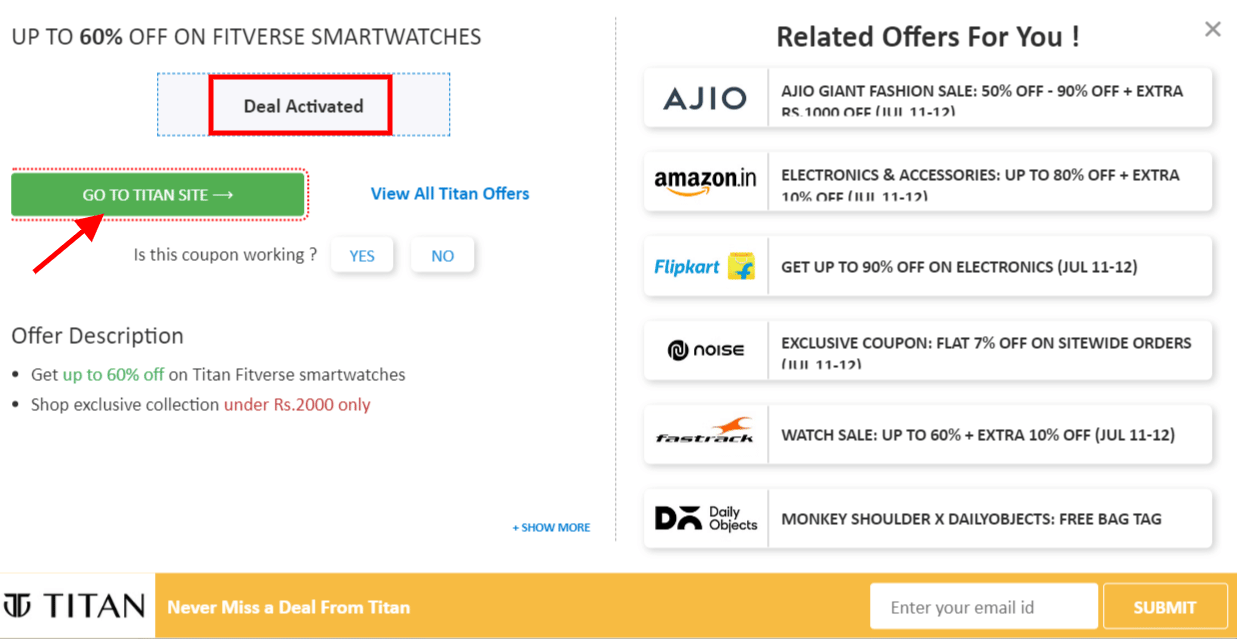This screenshot has height=639, width=1237.
Task: Expand description with Show More
Action: [x=551, y=527]
